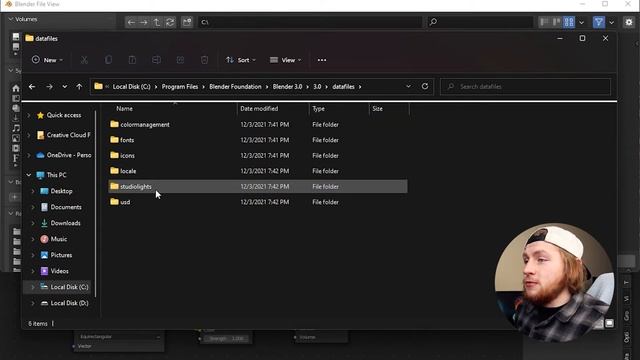Click the 3.0 breadcrumb segment

pyautogui.click(x=317, y=87)
